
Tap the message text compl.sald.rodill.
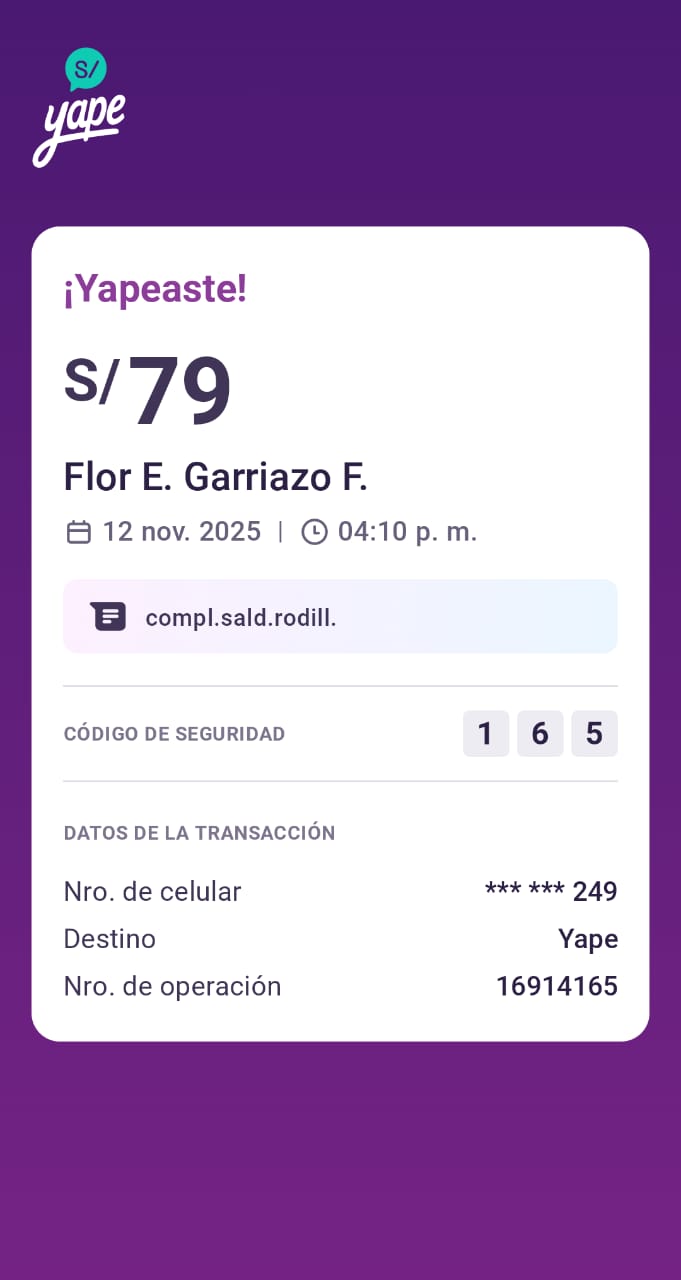241,618
